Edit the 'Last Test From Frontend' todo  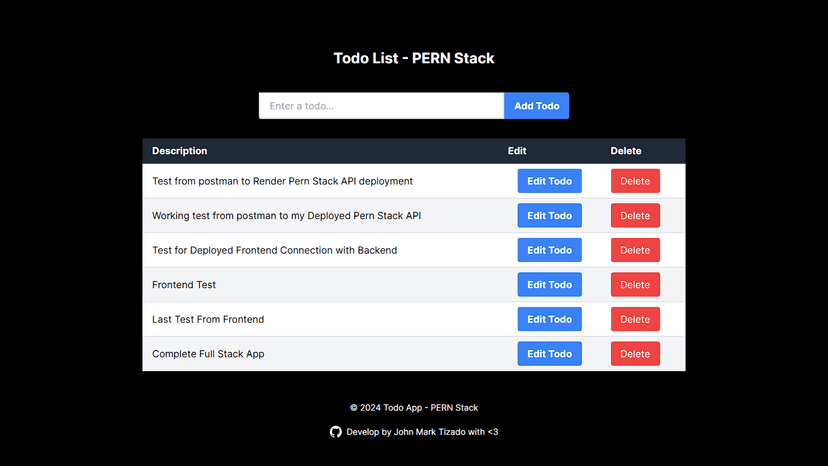pos(549,319)
